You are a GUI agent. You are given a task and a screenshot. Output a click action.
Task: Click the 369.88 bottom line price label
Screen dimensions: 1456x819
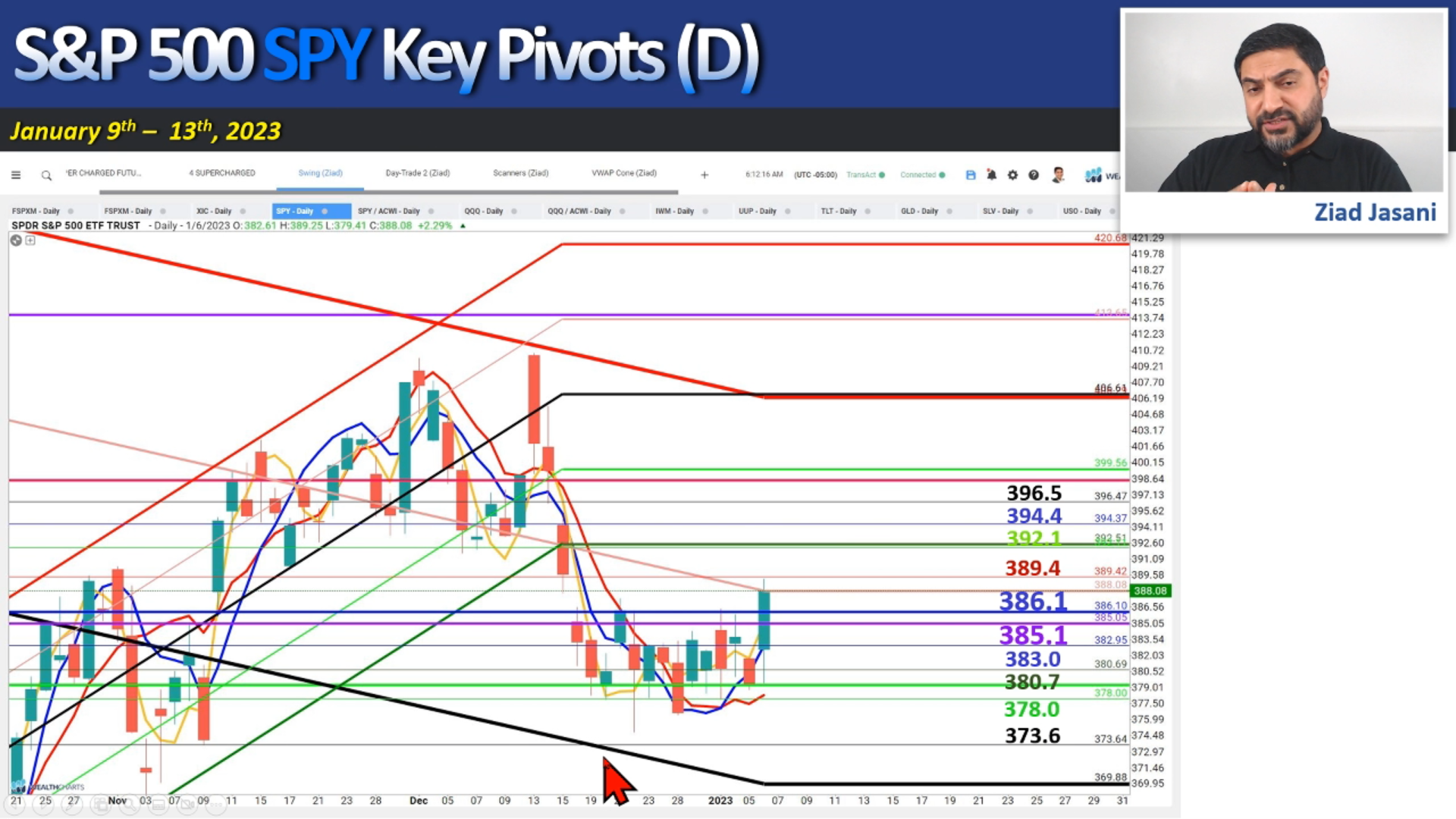(1110, 777)
